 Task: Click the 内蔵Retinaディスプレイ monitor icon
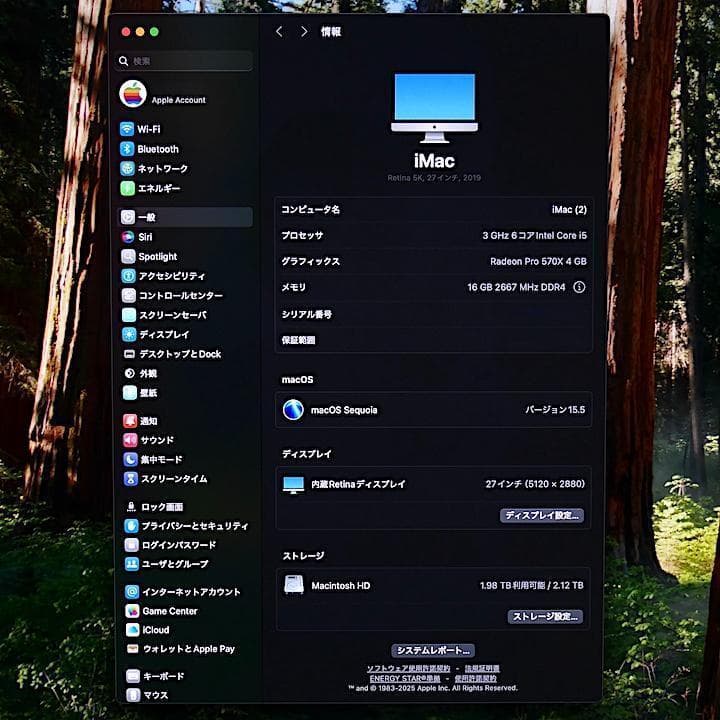(x=294, y=485)
